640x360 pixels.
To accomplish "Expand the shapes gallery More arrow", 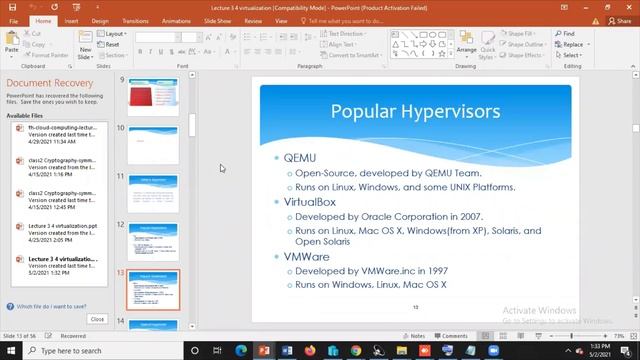I will pyautogui.click(x=451, y=53).
